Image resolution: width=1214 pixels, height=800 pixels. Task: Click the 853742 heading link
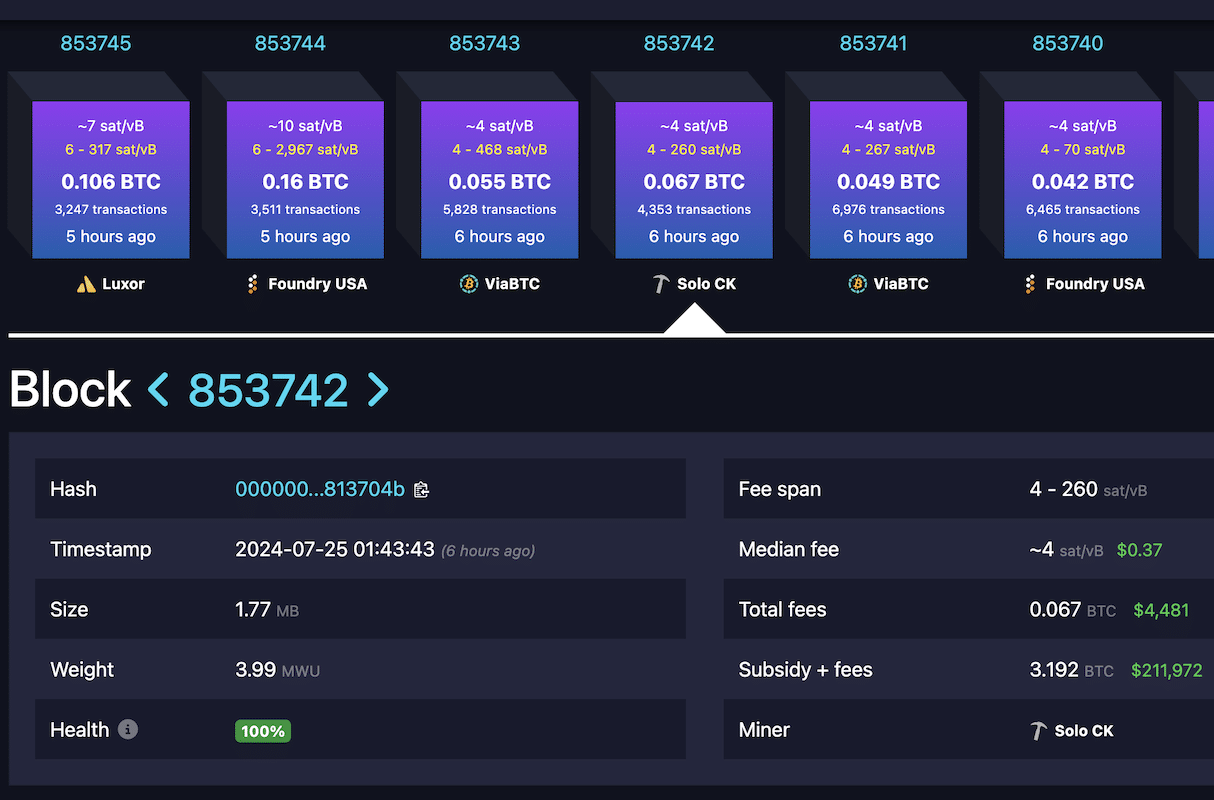(x=267, y=390)
